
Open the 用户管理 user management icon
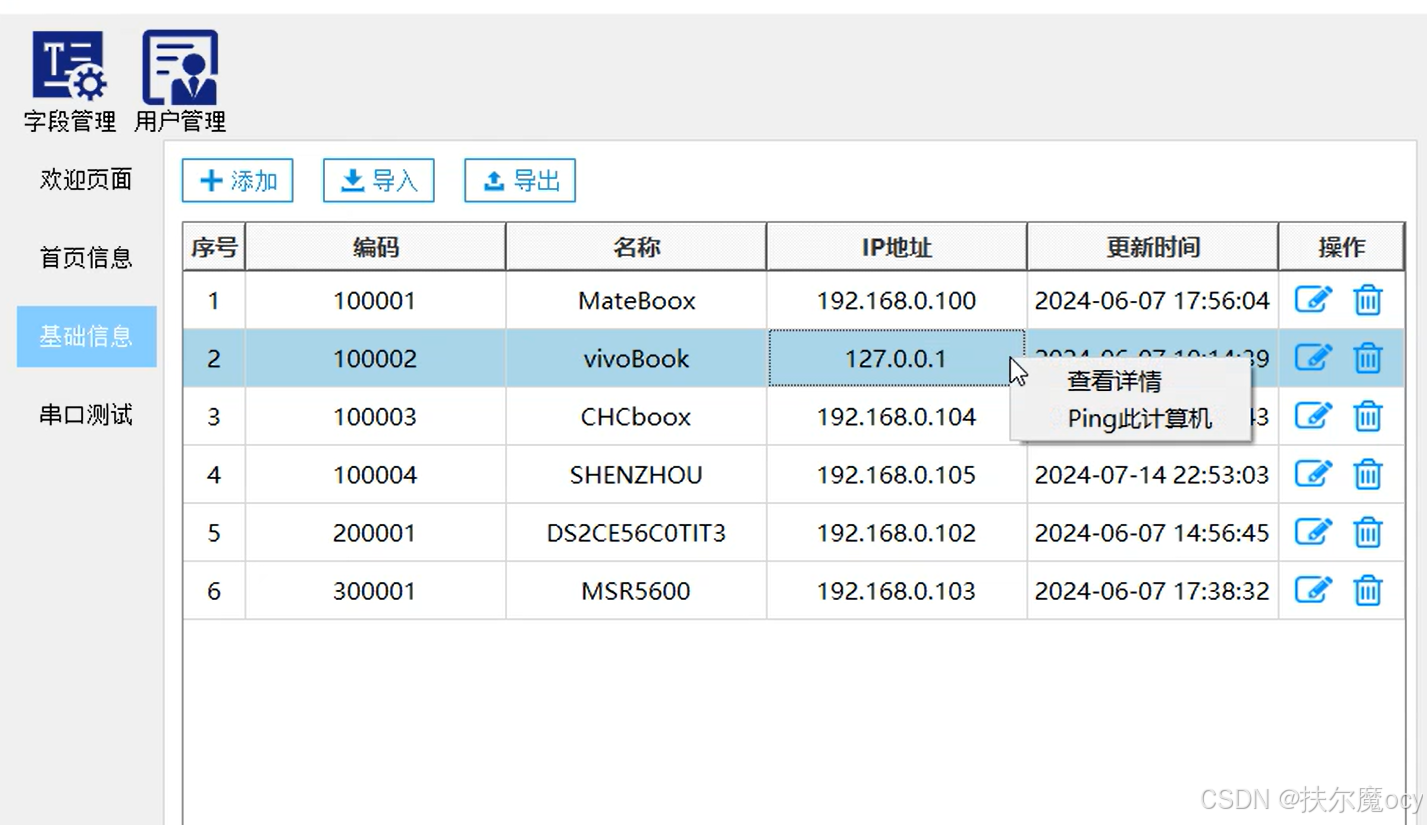180,81
